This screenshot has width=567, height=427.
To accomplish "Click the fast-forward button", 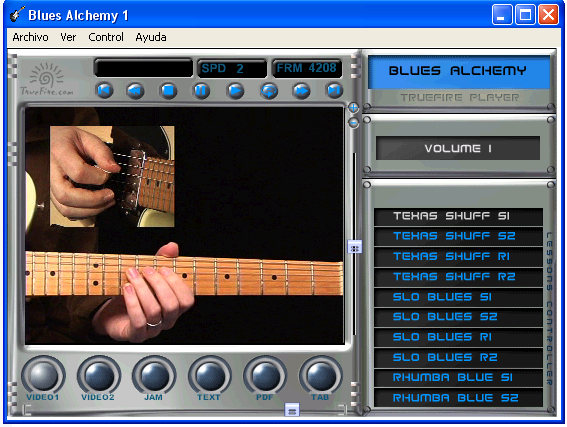I will 301,90.
